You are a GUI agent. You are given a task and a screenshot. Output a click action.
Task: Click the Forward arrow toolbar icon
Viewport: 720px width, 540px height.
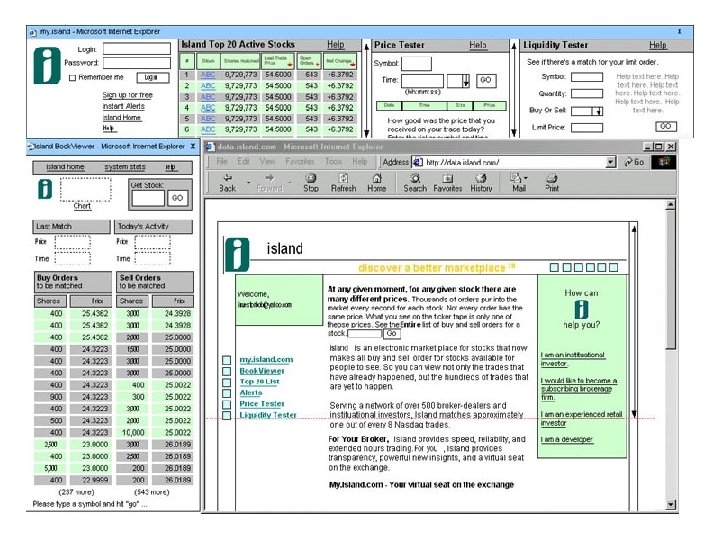(270, 178)
